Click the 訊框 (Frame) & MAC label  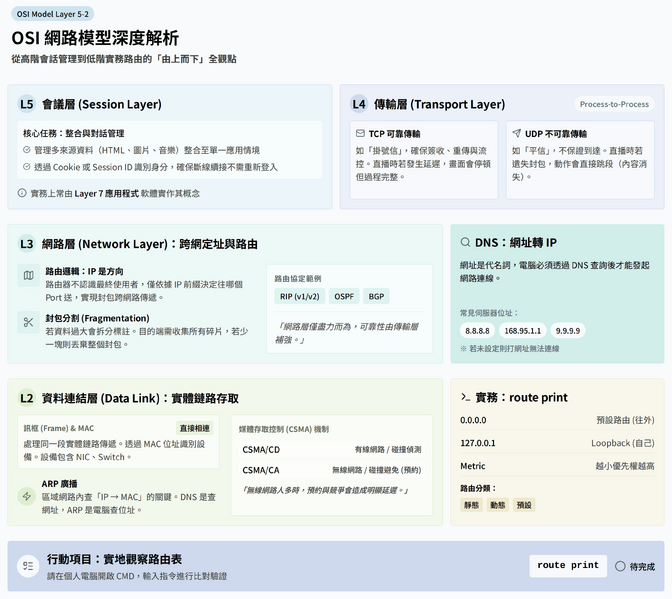click(59, 428)
